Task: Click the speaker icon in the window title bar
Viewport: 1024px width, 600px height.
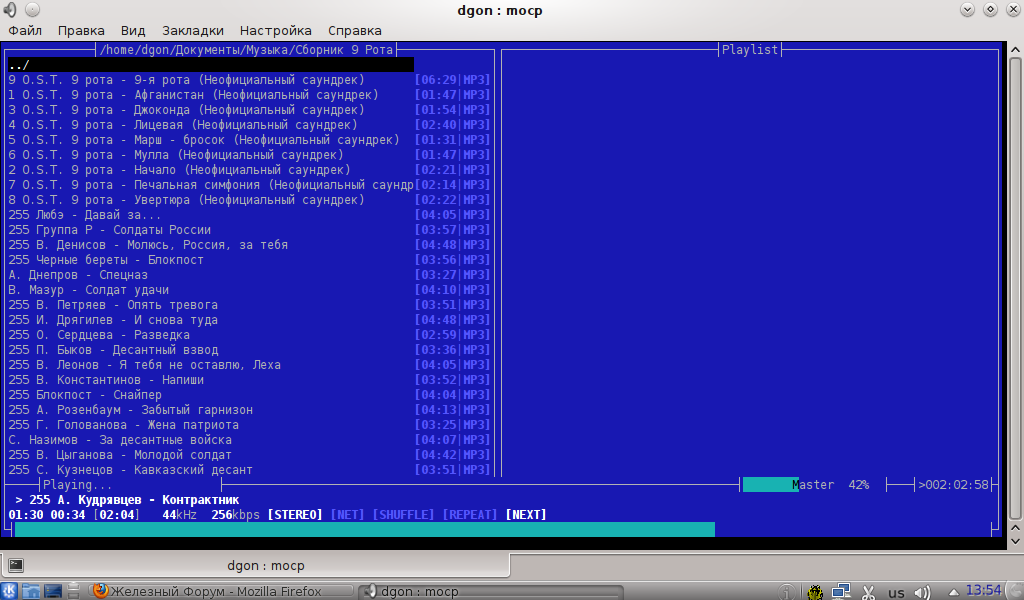Action: pos(11,10)
